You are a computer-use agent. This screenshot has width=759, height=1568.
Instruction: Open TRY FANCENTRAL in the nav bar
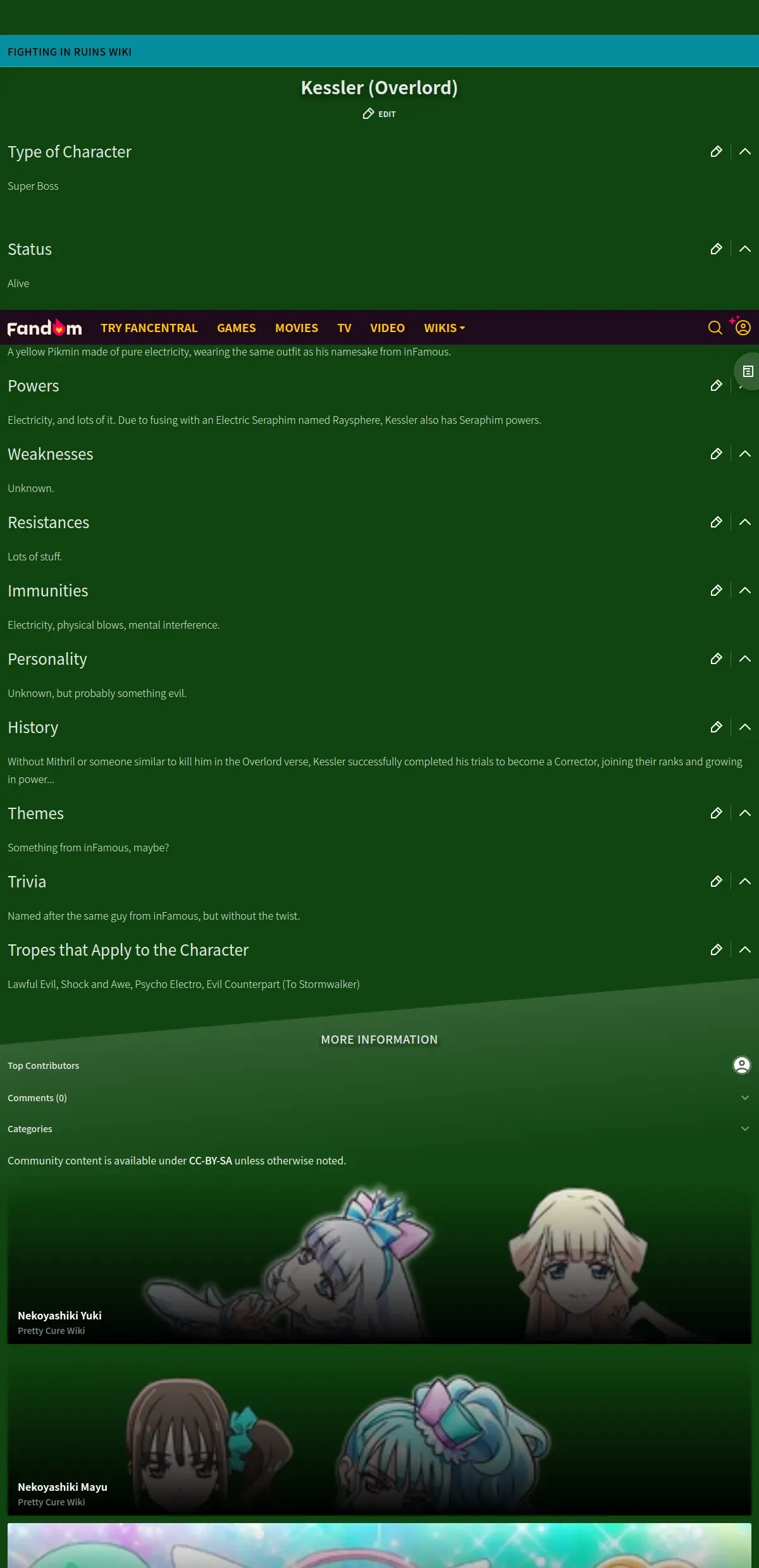149,328
